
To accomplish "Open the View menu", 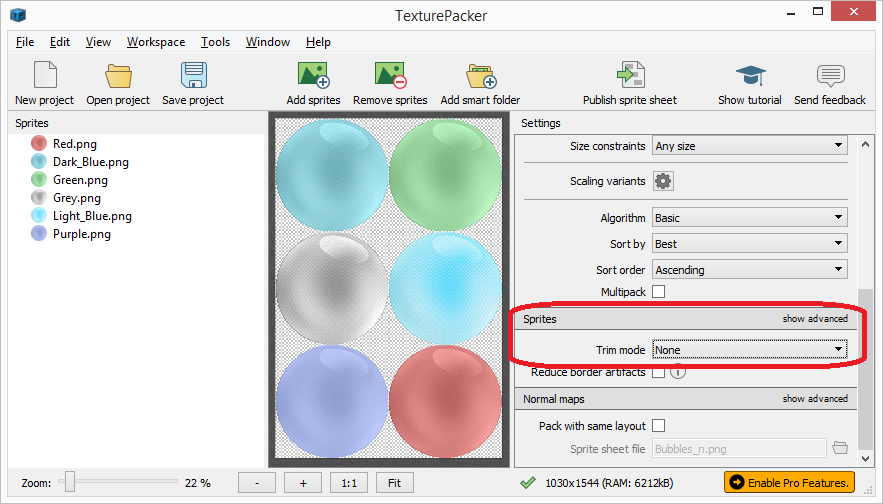I will (x=98, y=42).
